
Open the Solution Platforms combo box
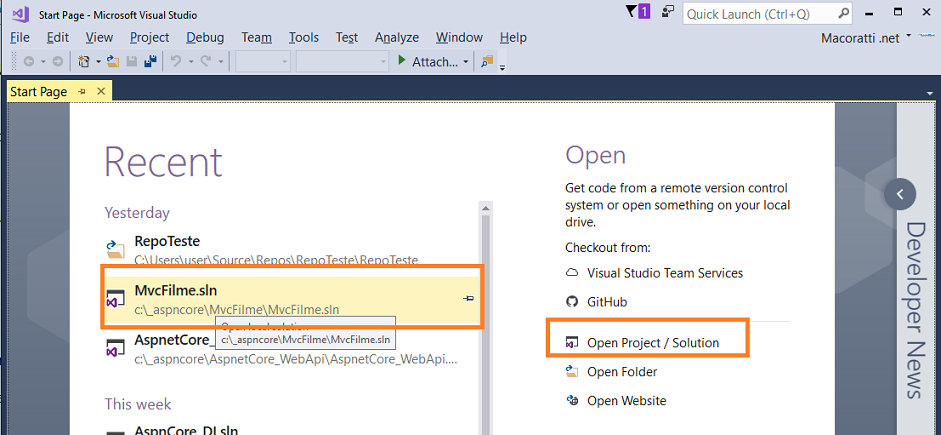pos(342,61)
